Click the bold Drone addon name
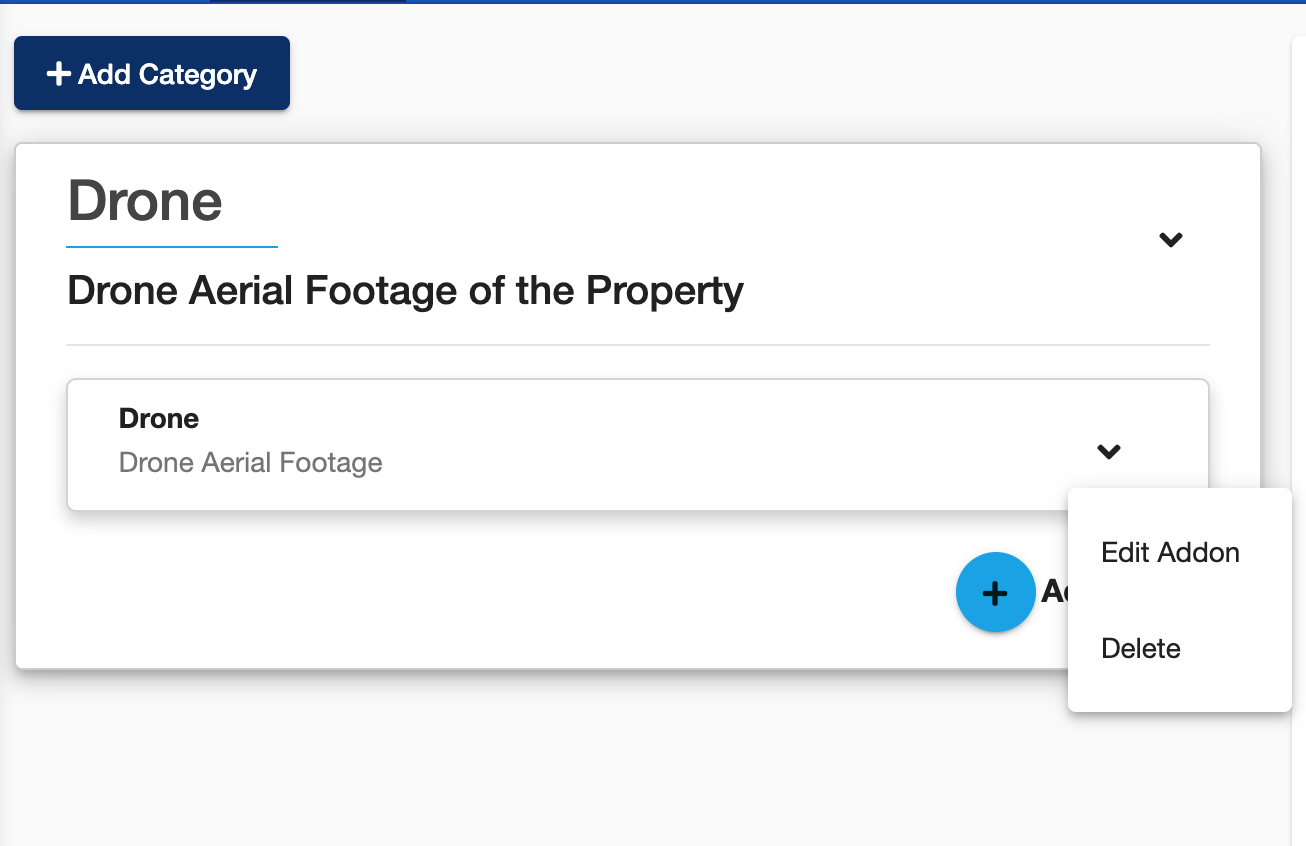The width and height of the screenshot is (1306, 846). [159, 418]
